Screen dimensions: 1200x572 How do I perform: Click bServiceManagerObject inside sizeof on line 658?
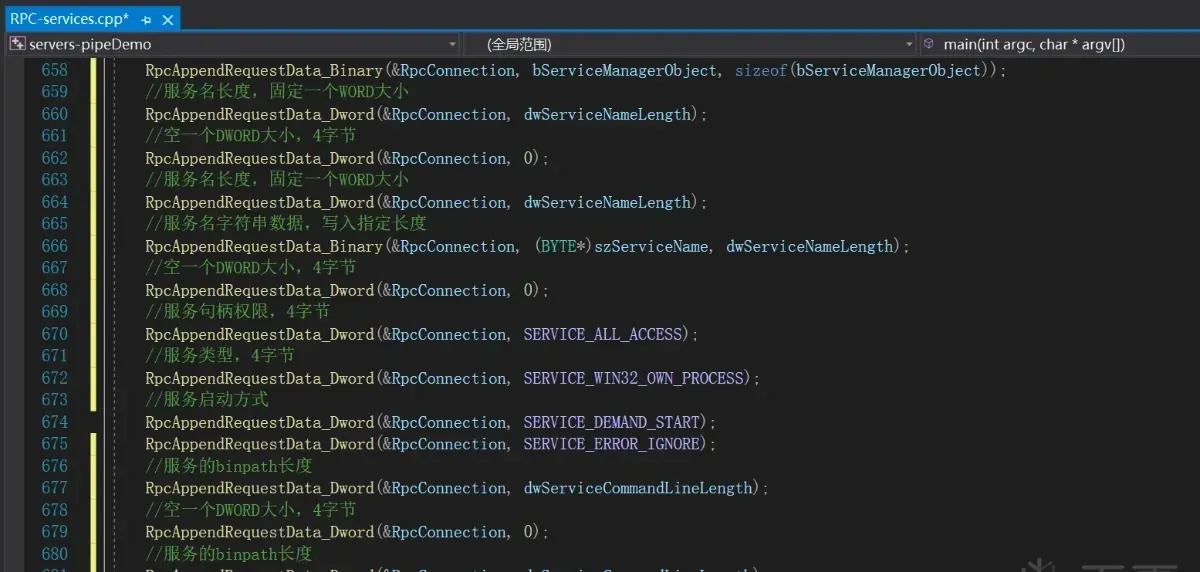887,70
